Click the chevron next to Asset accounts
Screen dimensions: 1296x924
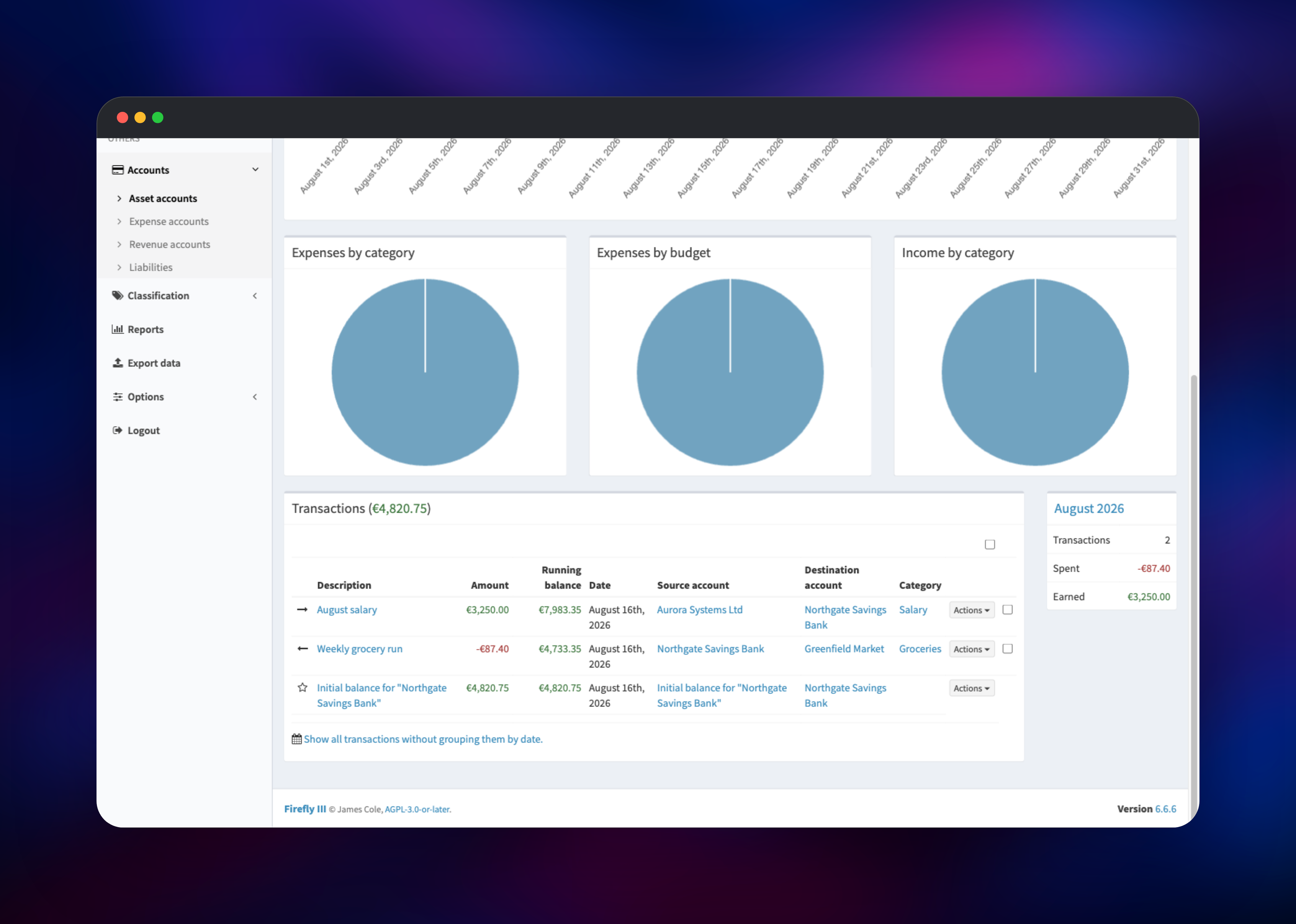pyautogui.click(x=119, y=199)
